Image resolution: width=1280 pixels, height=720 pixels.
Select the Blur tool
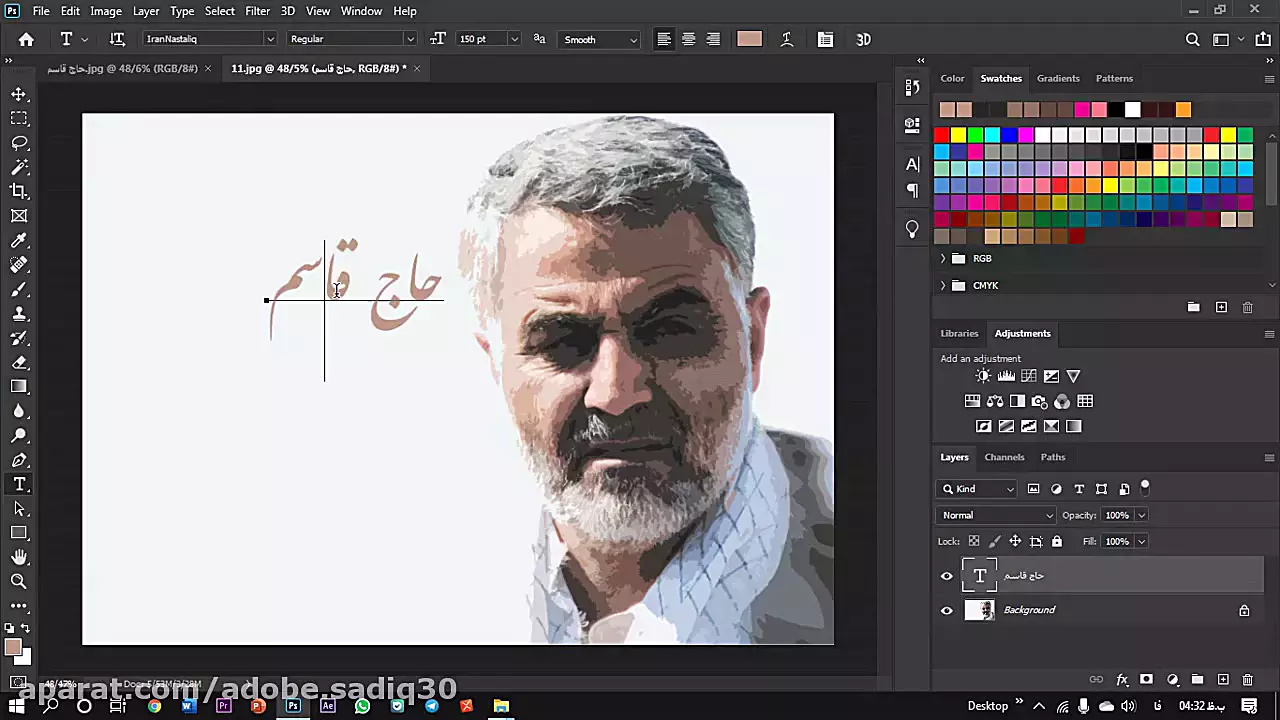(19, 411)
